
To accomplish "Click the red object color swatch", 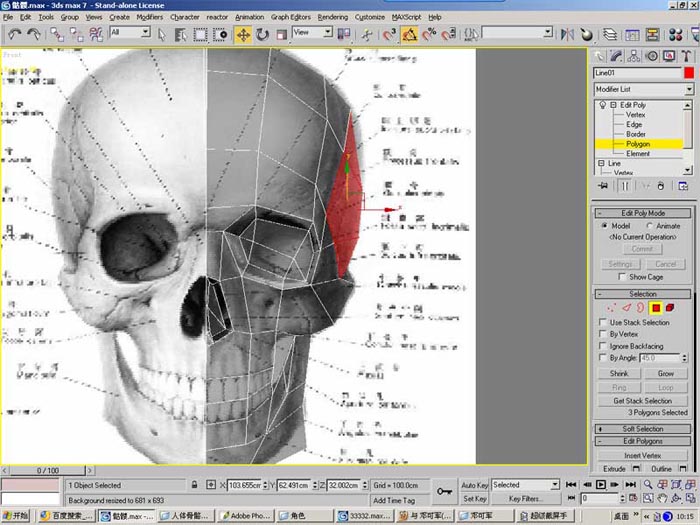I will (x=689, y=73).
